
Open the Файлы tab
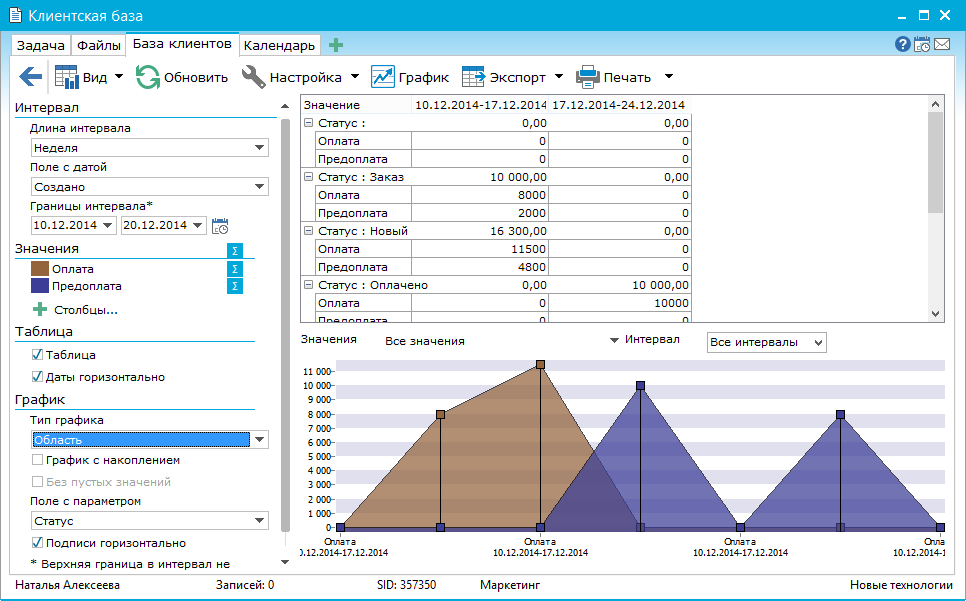click(99, 46)
